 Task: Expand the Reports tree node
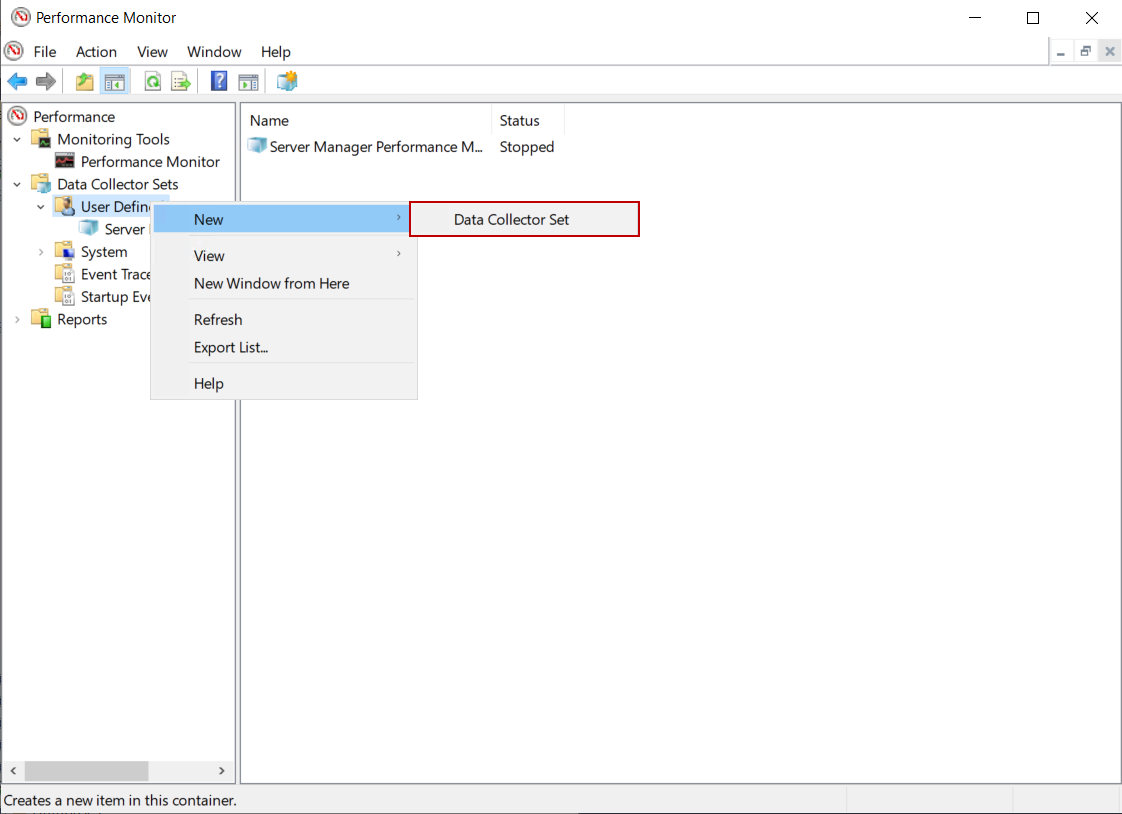17,320
